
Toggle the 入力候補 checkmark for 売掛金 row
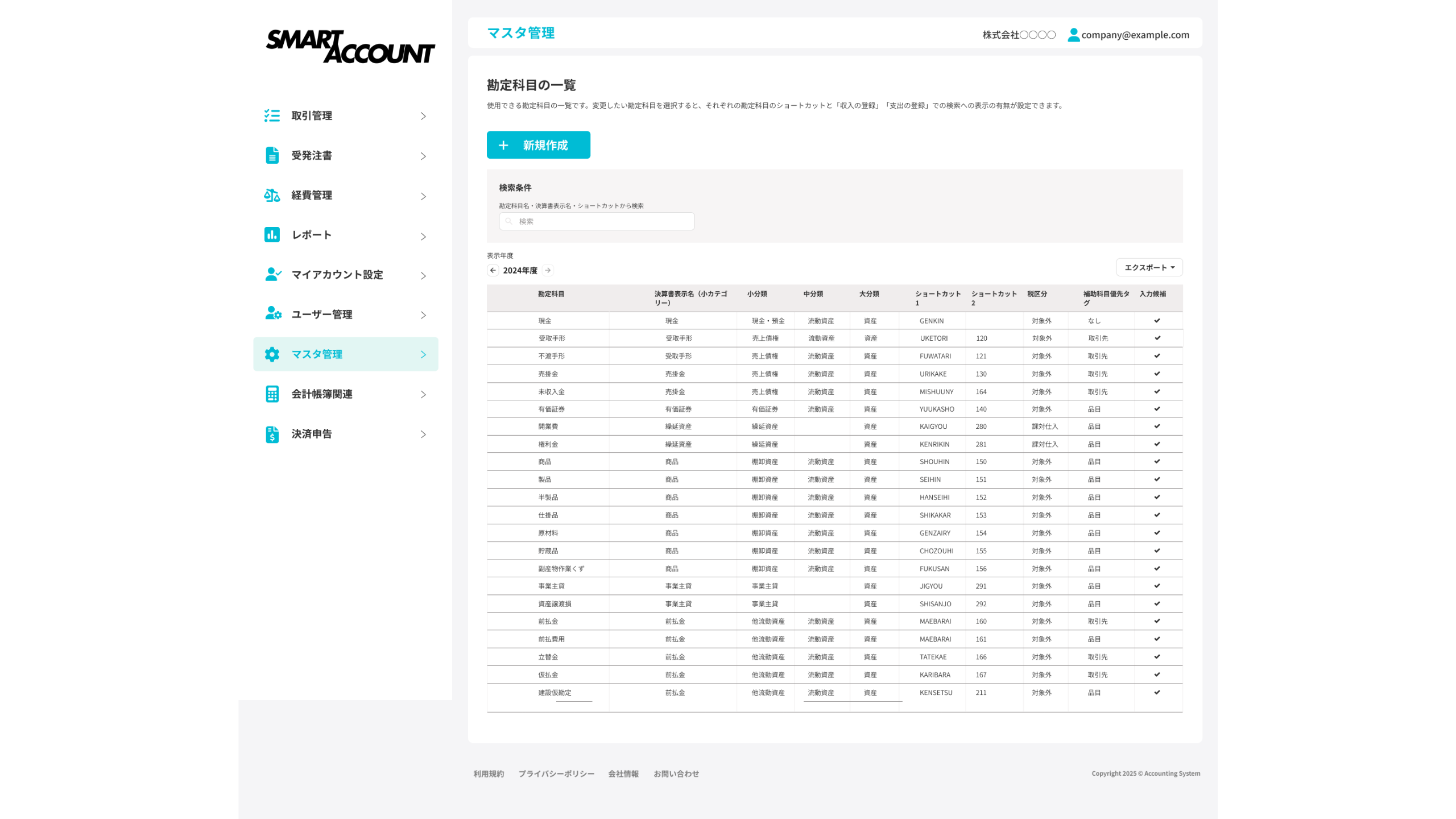[x=1157, y=374]
